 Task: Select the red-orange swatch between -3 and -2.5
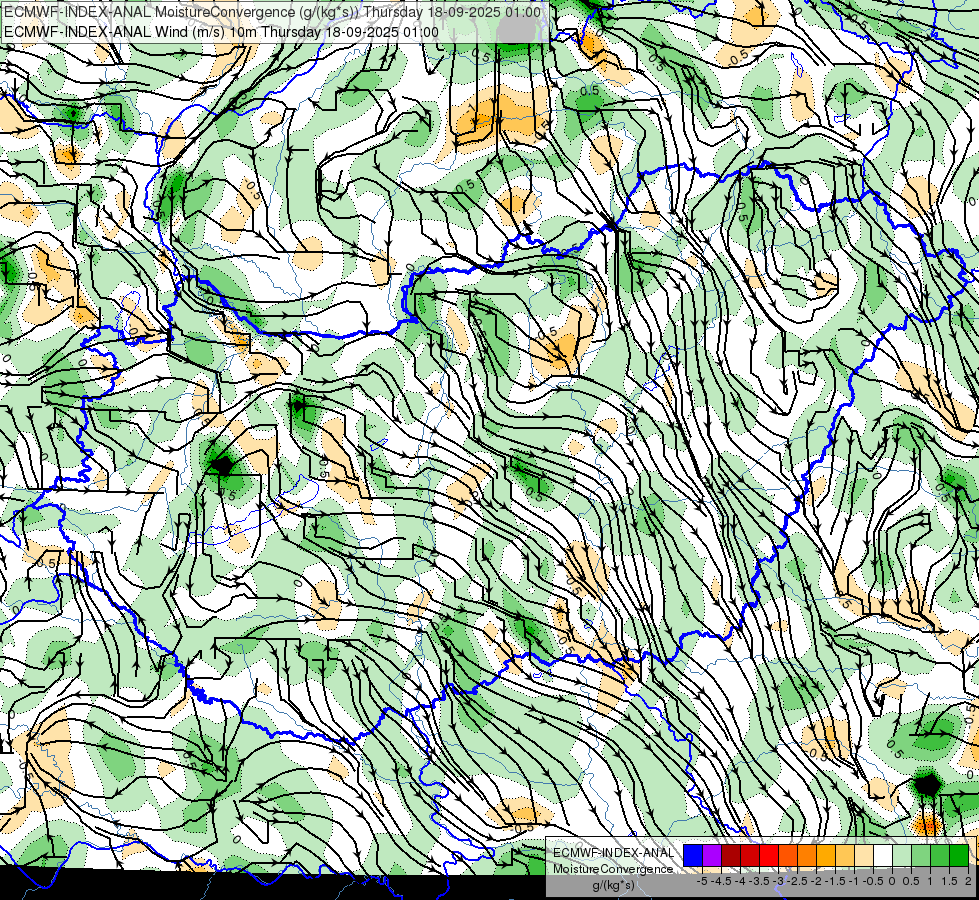788,856
